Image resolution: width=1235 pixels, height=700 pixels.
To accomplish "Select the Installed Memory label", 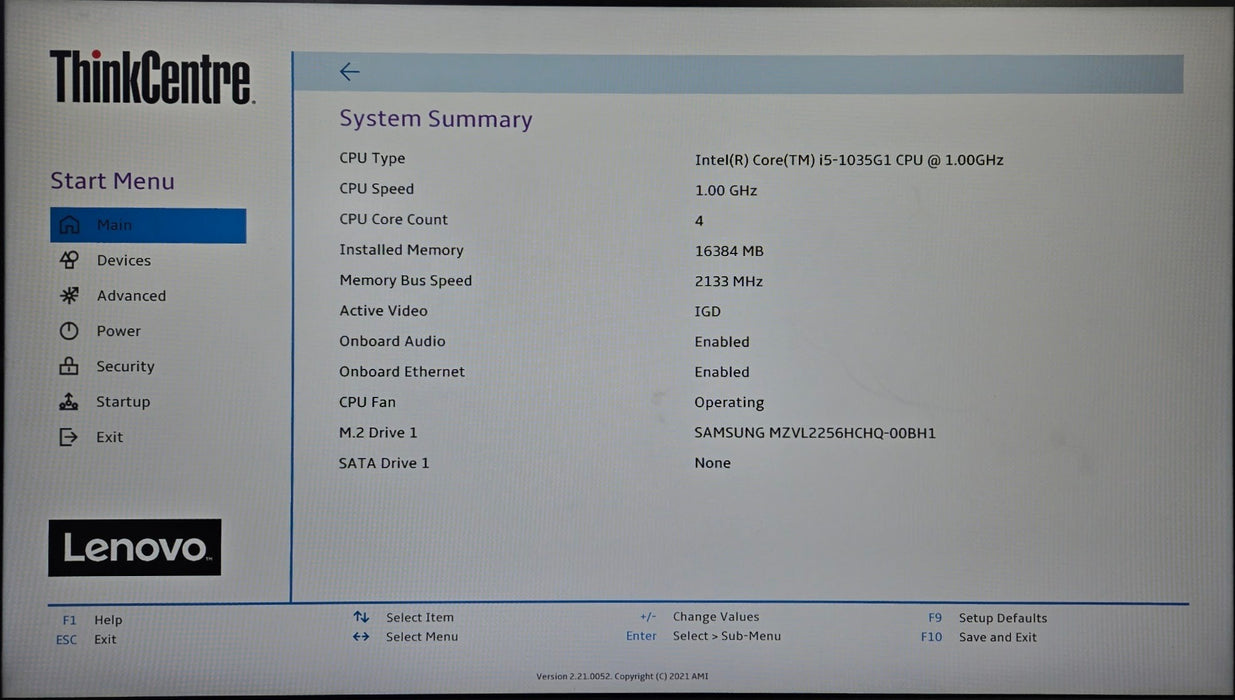I will 401,250.
